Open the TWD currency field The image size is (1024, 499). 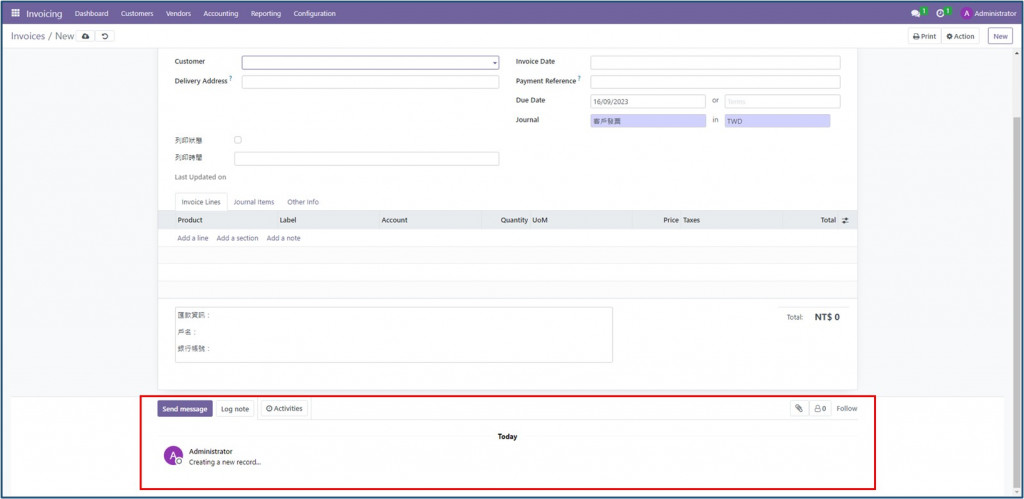click(777, 121)
